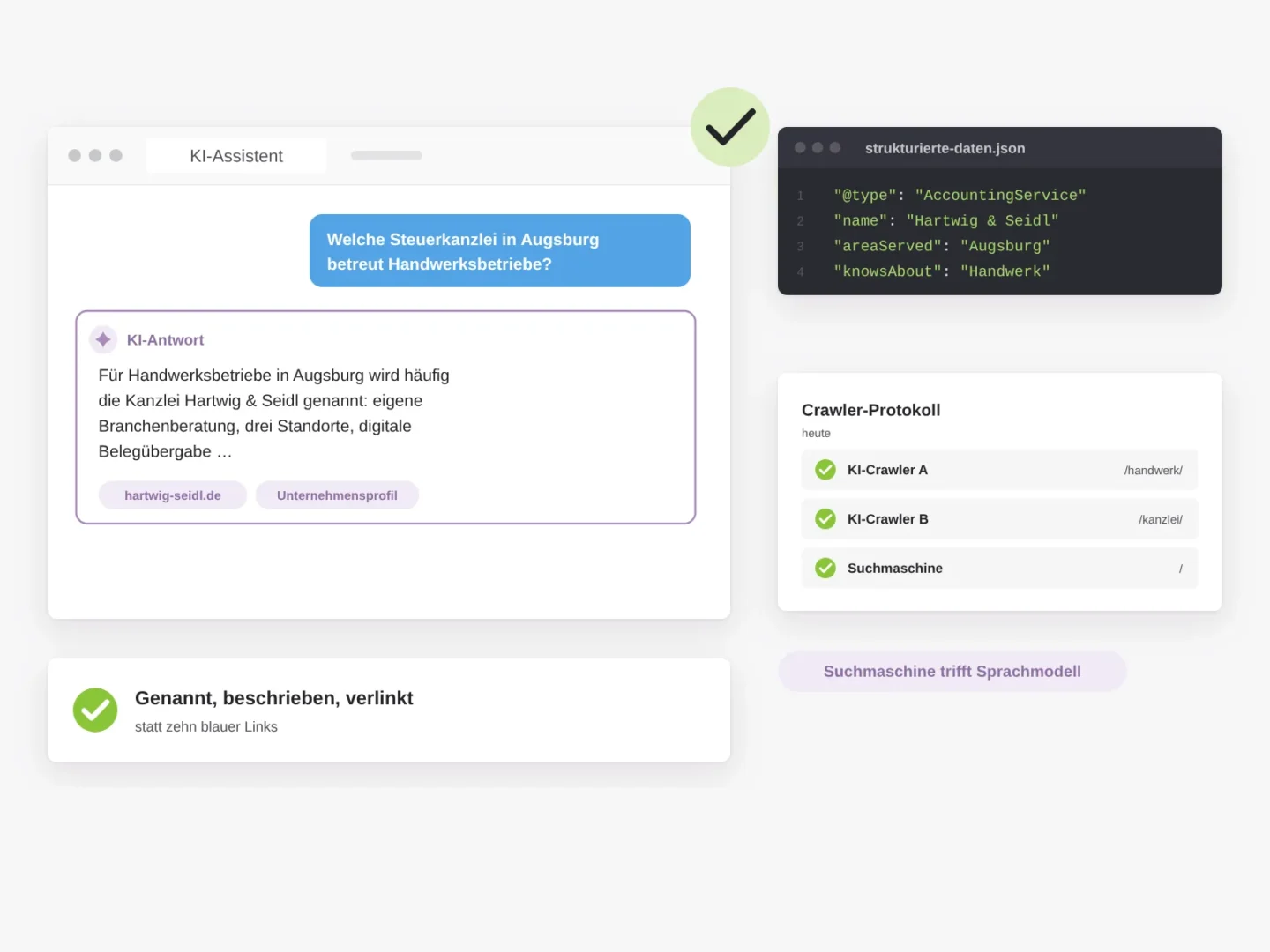Click the /handwerk/ path text
This screenshot has width=1270, height=952.
(1153, 471)
